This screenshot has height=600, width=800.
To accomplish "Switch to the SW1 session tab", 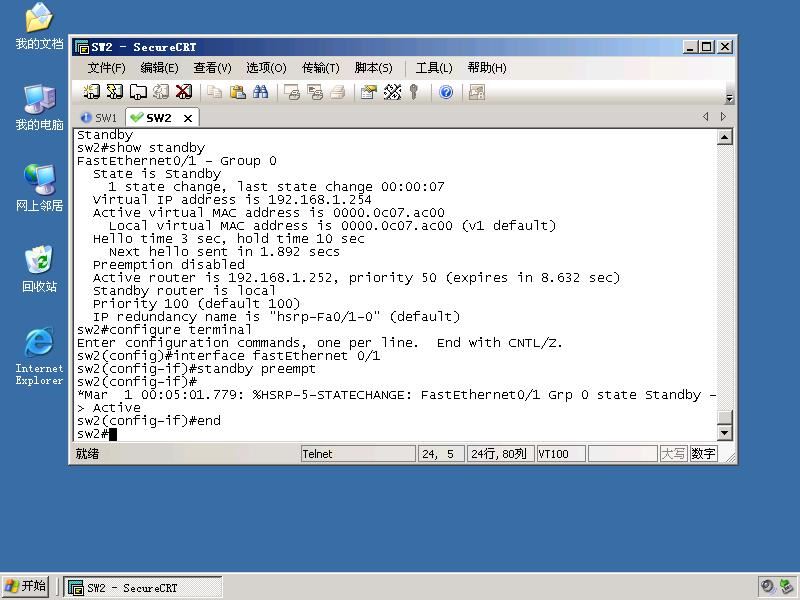I will (x=99, y=118).
